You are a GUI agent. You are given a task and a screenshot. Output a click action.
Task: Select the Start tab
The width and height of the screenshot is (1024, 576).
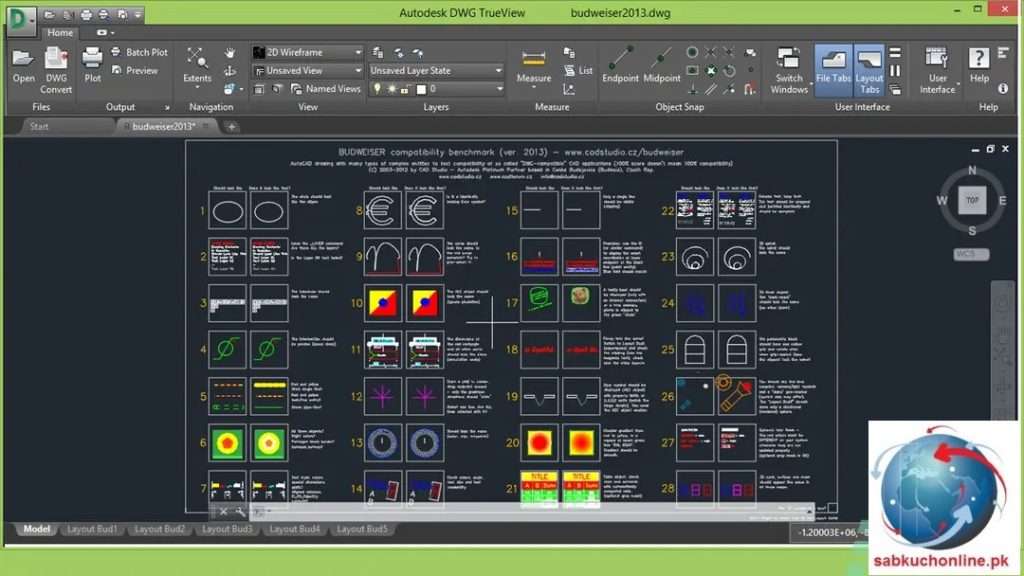[40, 126]
